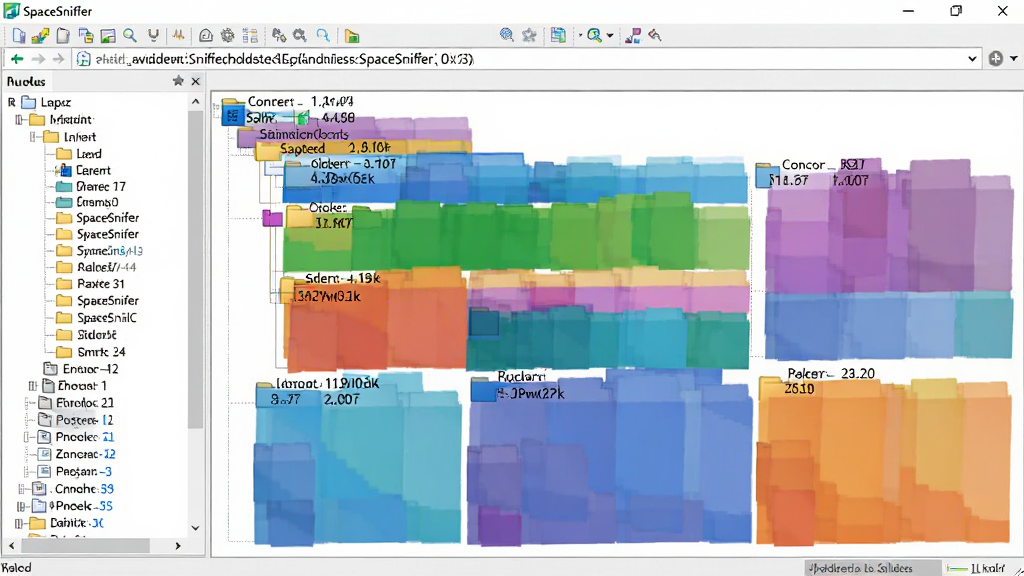Viewport: 1024px width, 576px height.
Task: Go back with the green arrow
Action: pos(17,59)
